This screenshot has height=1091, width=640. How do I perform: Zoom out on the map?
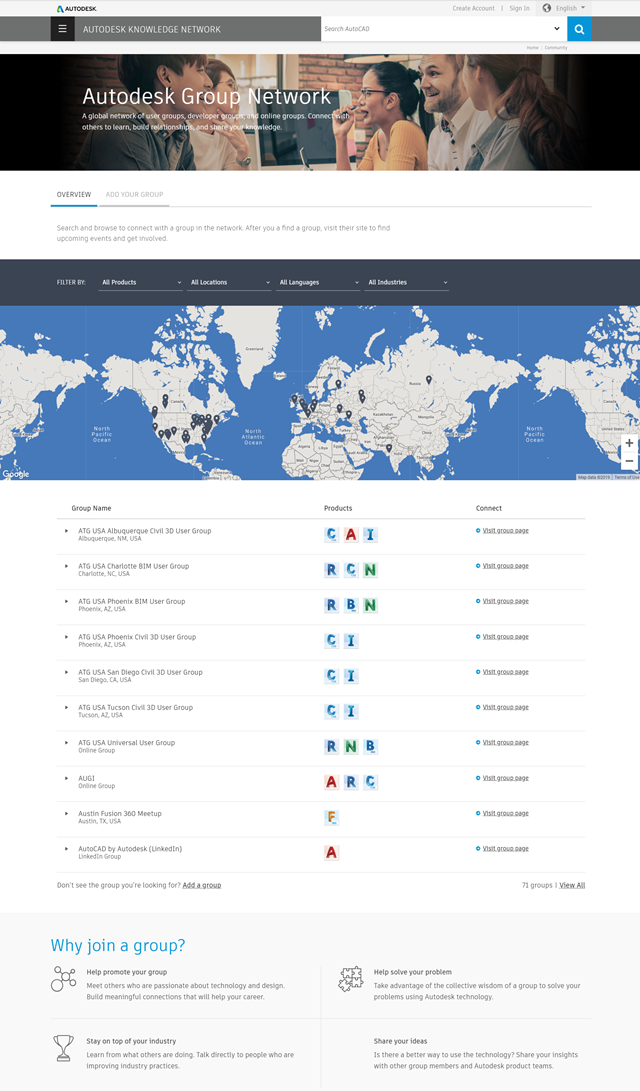pyautogui.click(x=629, y=461)
